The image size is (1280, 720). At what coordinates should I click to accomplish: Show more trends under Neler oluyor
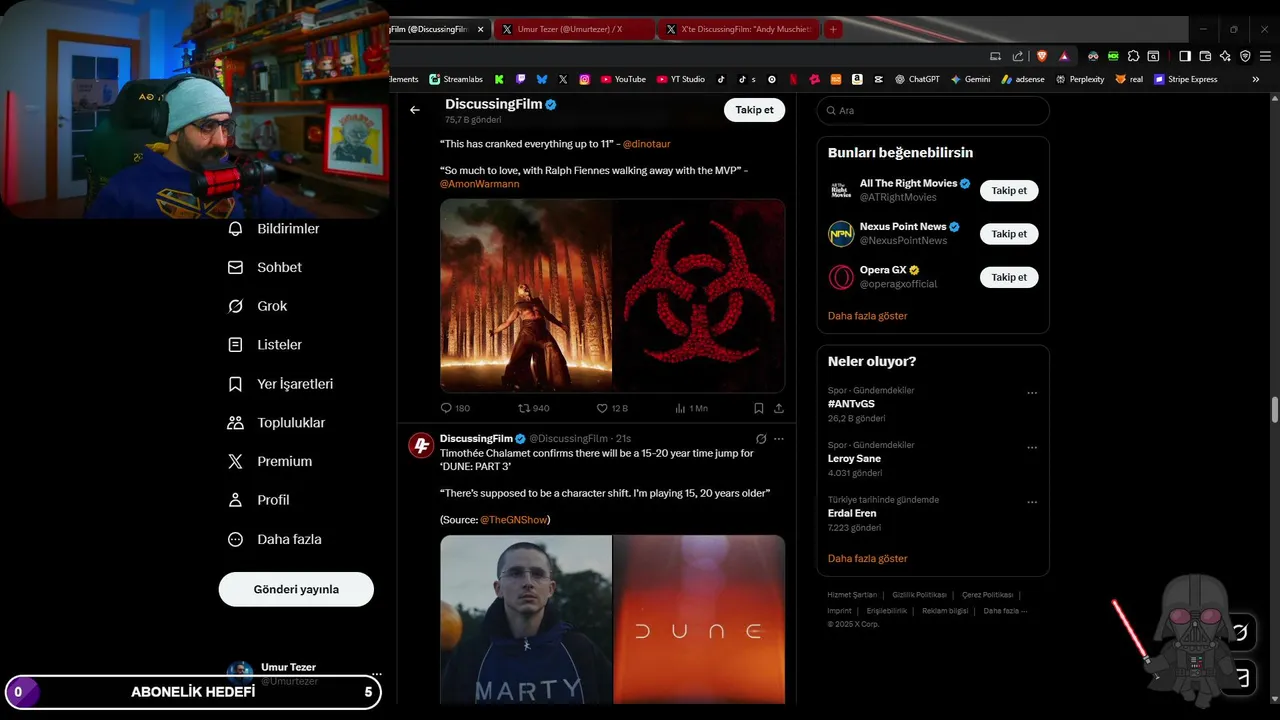[x=867, y=559]
